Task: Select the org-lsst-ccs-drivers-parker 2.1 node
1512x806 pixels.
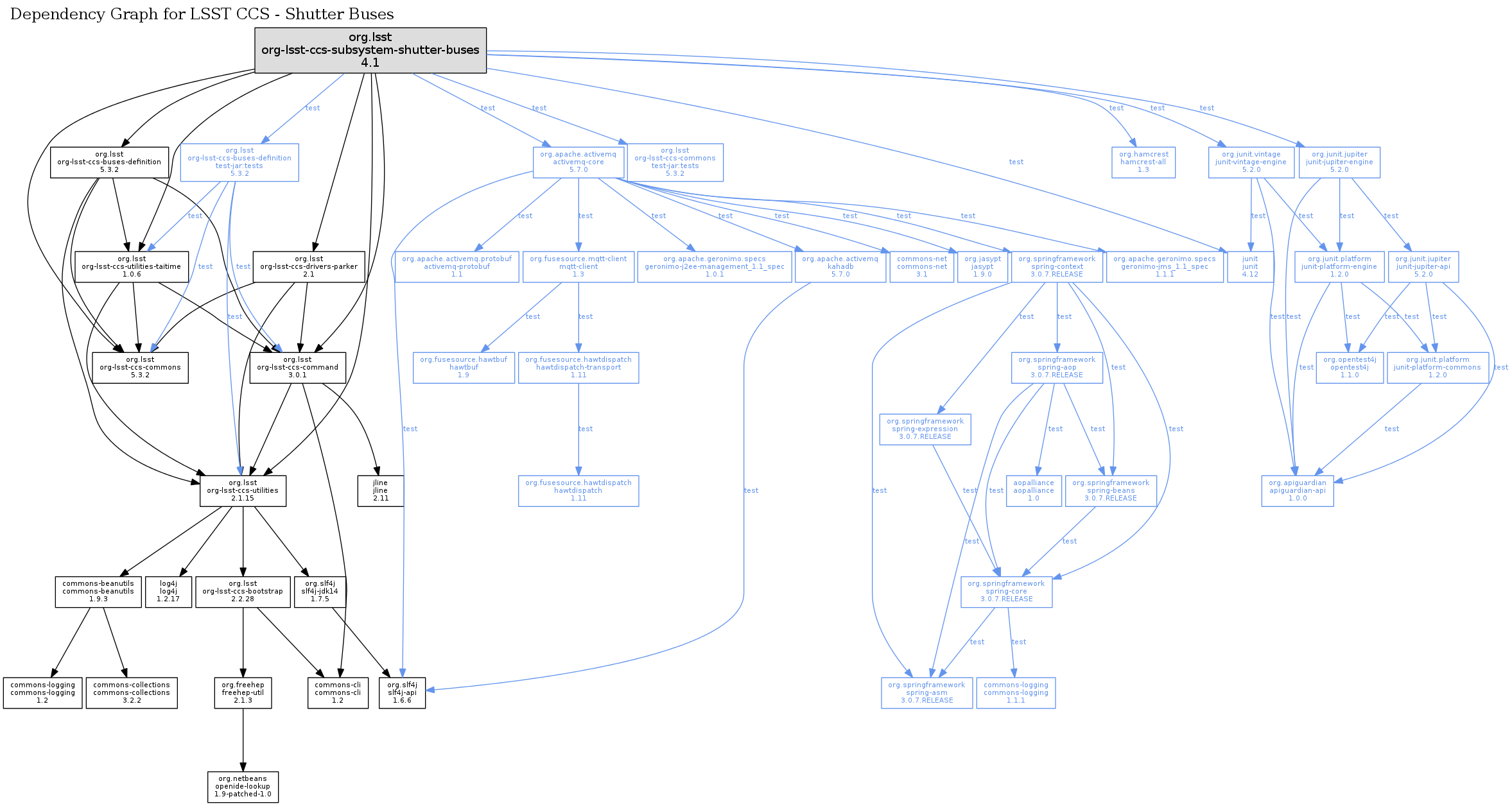Action: point(309,267)
